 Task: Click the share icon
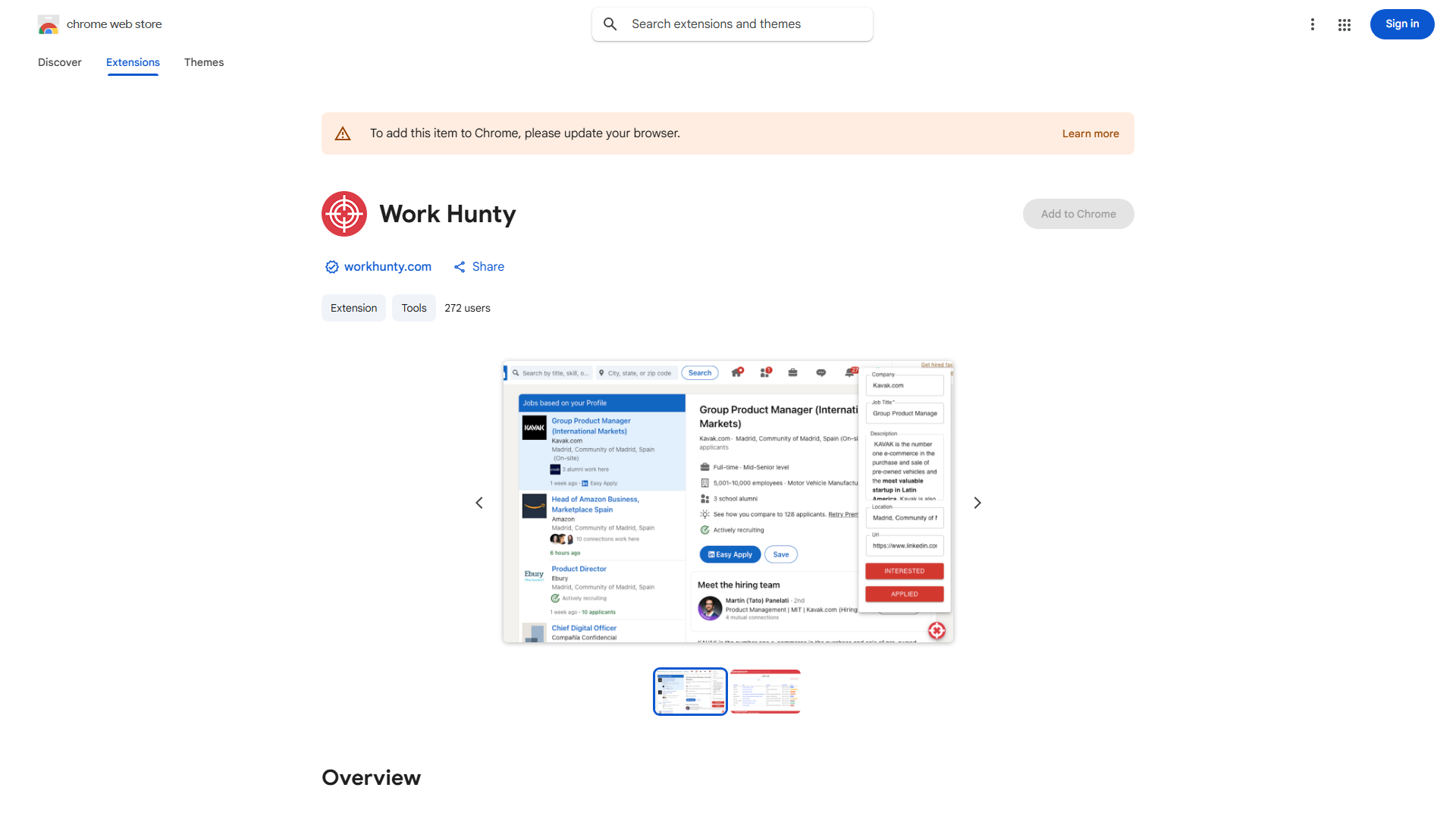460,267
